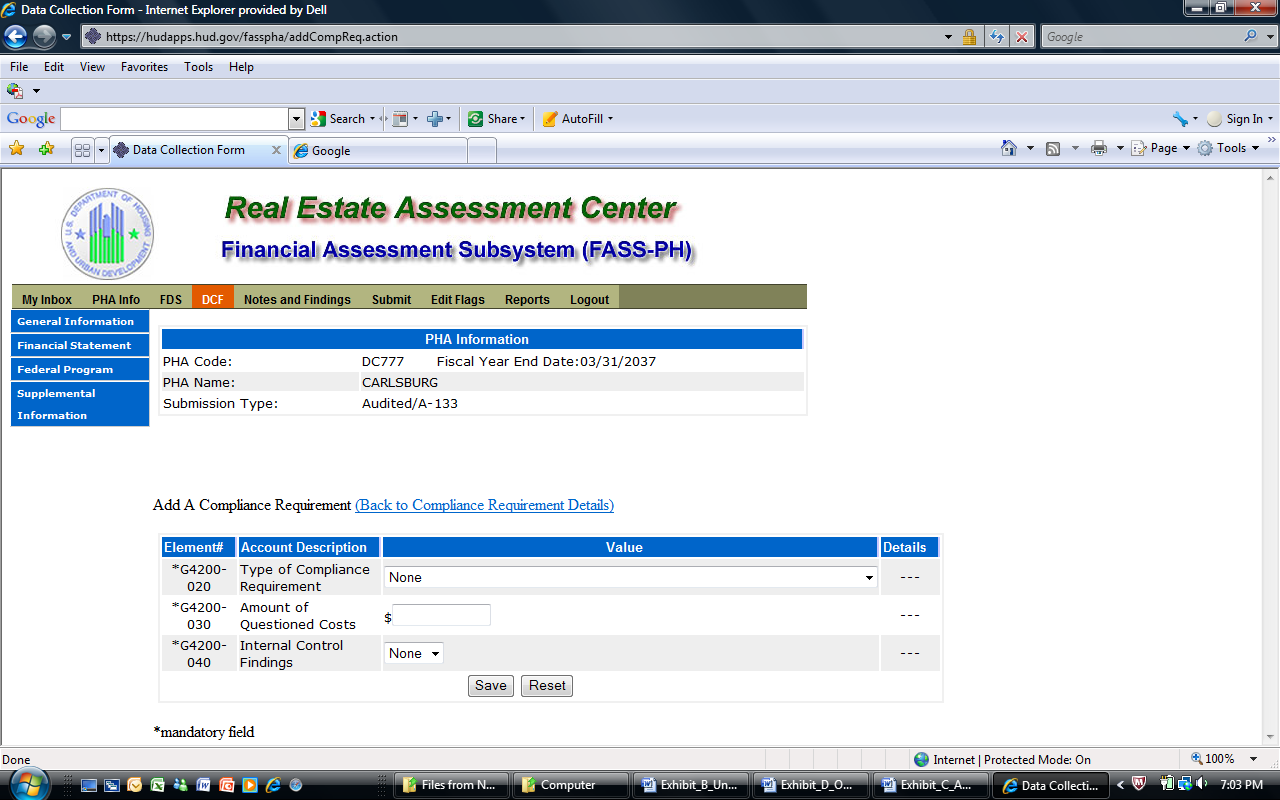The image size is (1280, 800).
Task: Follow the Back to Compliance Requirement Details link
Action: (x=484, y=505)
